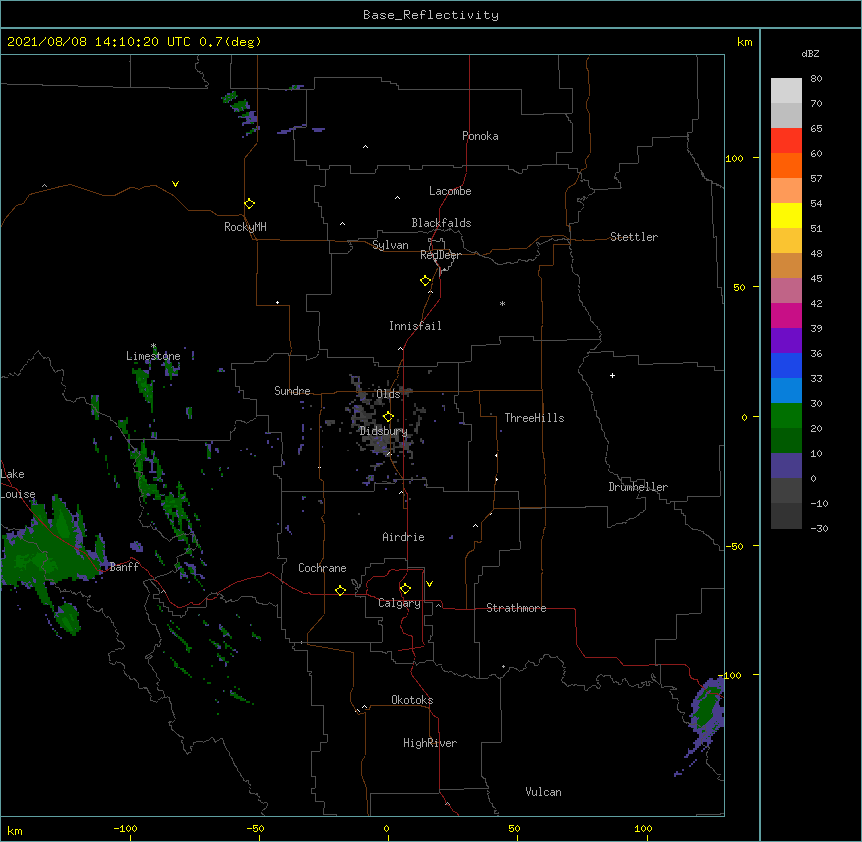
Task: Click the yellow 54 dBZ legend swatch
Action: [786, 215]
